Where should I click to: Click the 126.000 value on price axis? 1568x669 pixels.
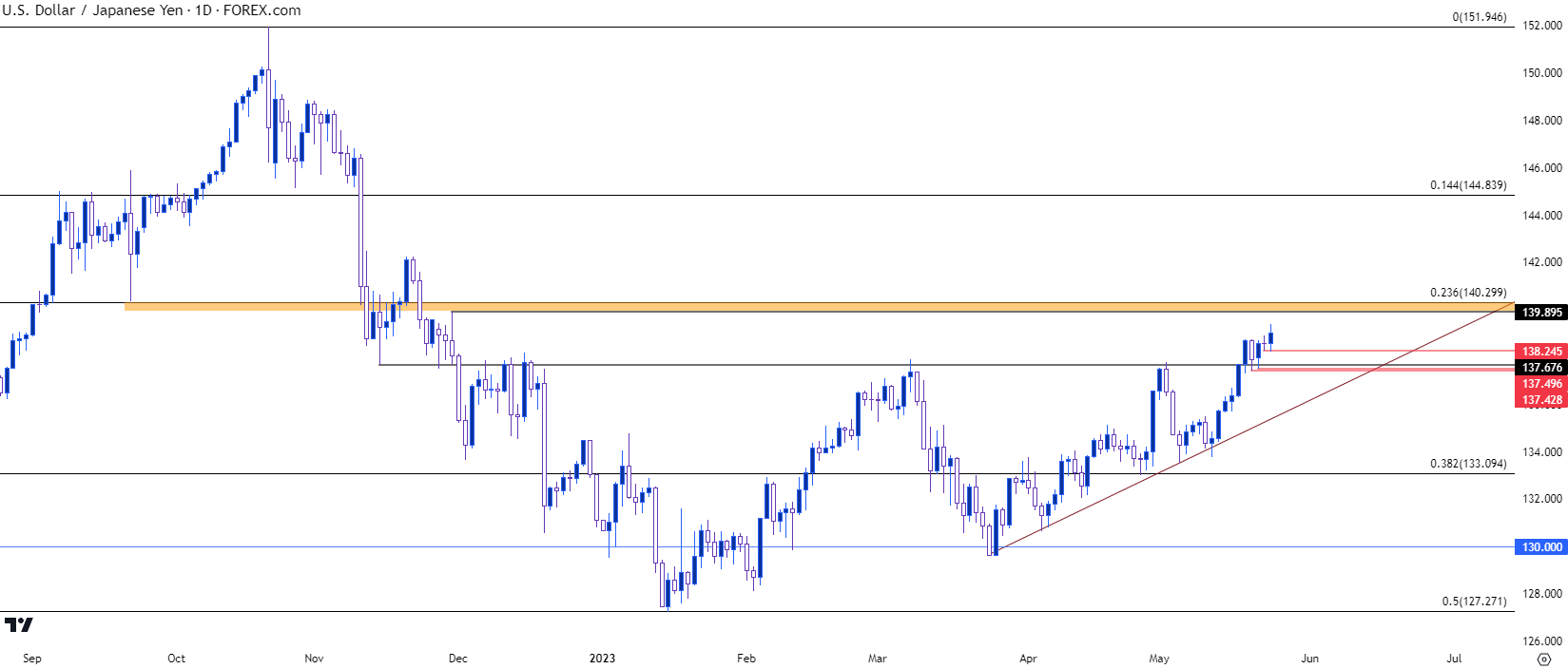(1541, 641)
